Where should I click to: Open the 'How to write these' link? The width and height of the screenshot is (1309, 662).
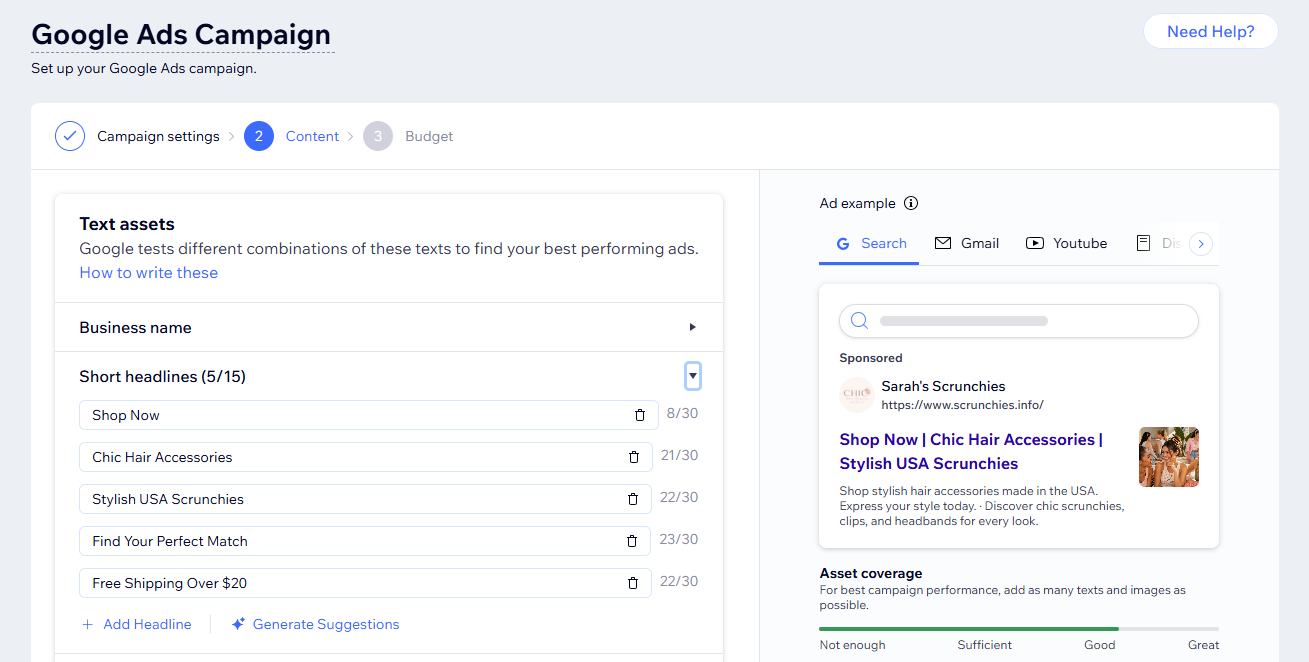149,272
